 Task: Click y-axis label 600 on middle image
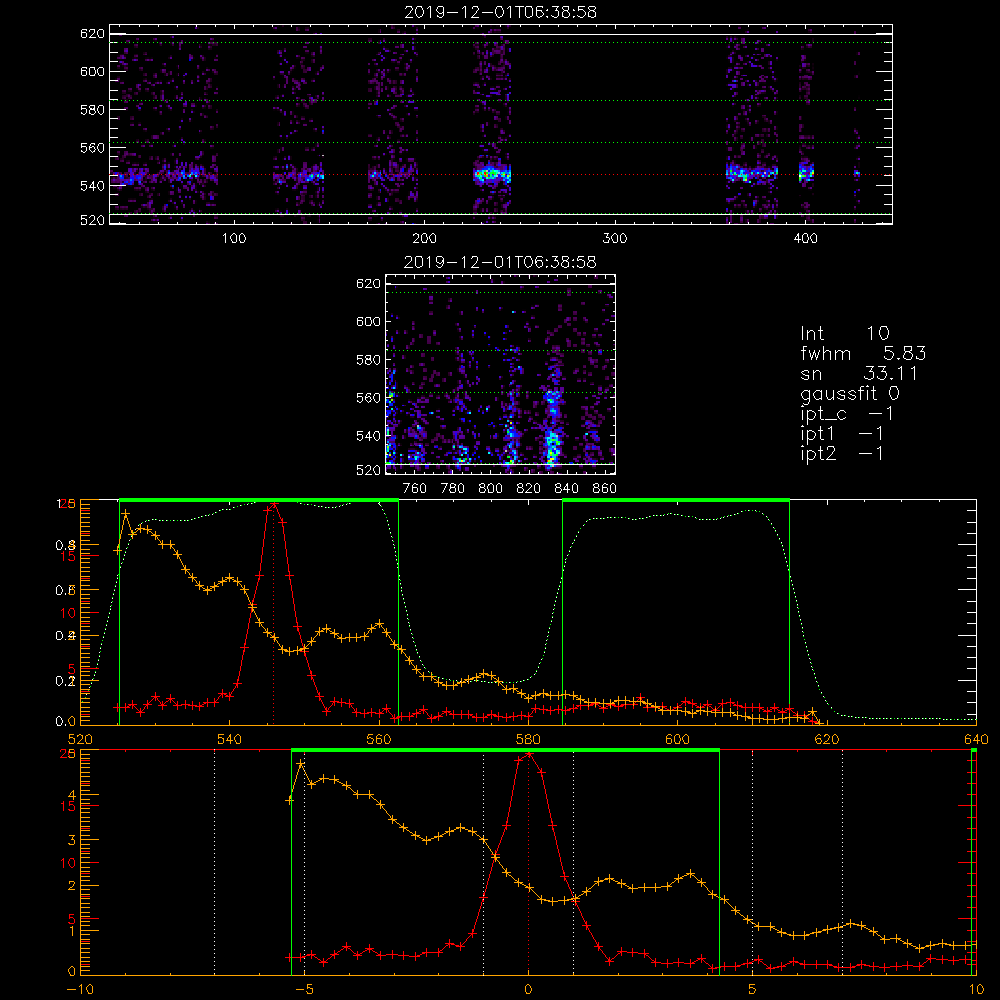[x=369, y=321]
